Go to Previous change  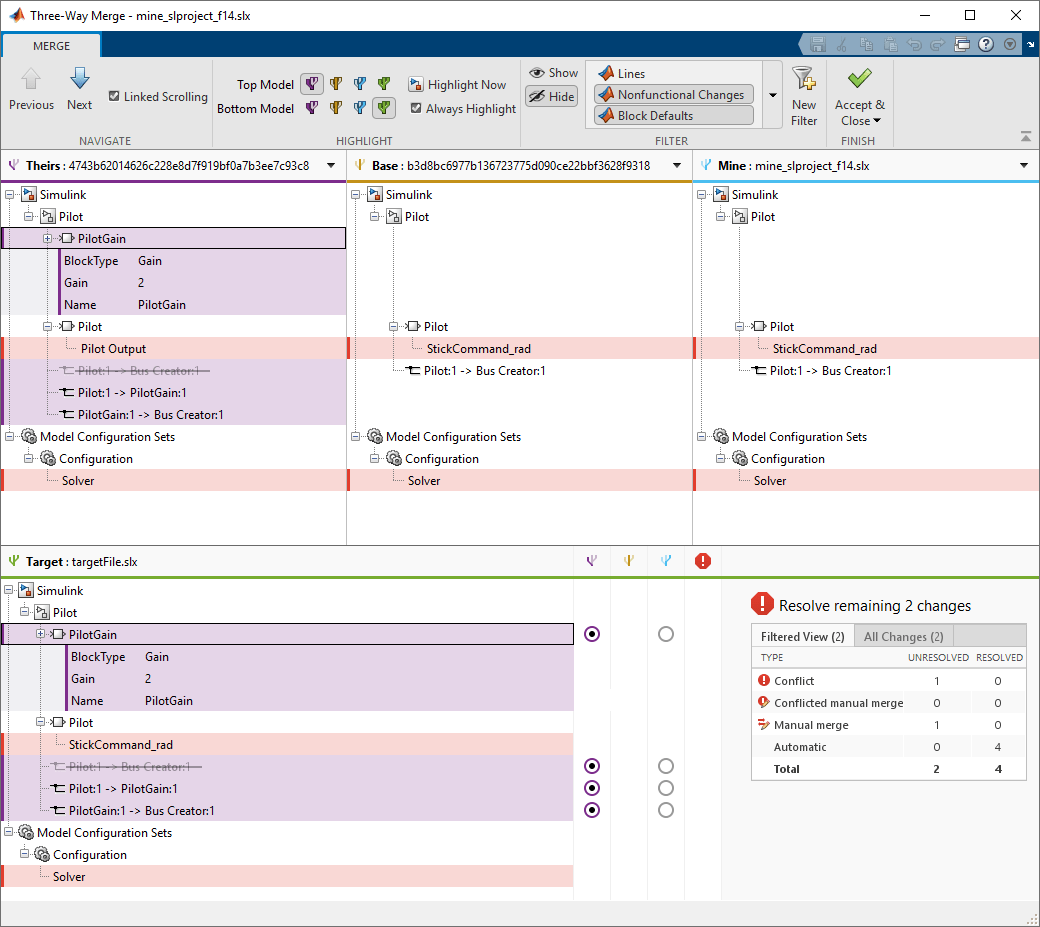[31, 89]
